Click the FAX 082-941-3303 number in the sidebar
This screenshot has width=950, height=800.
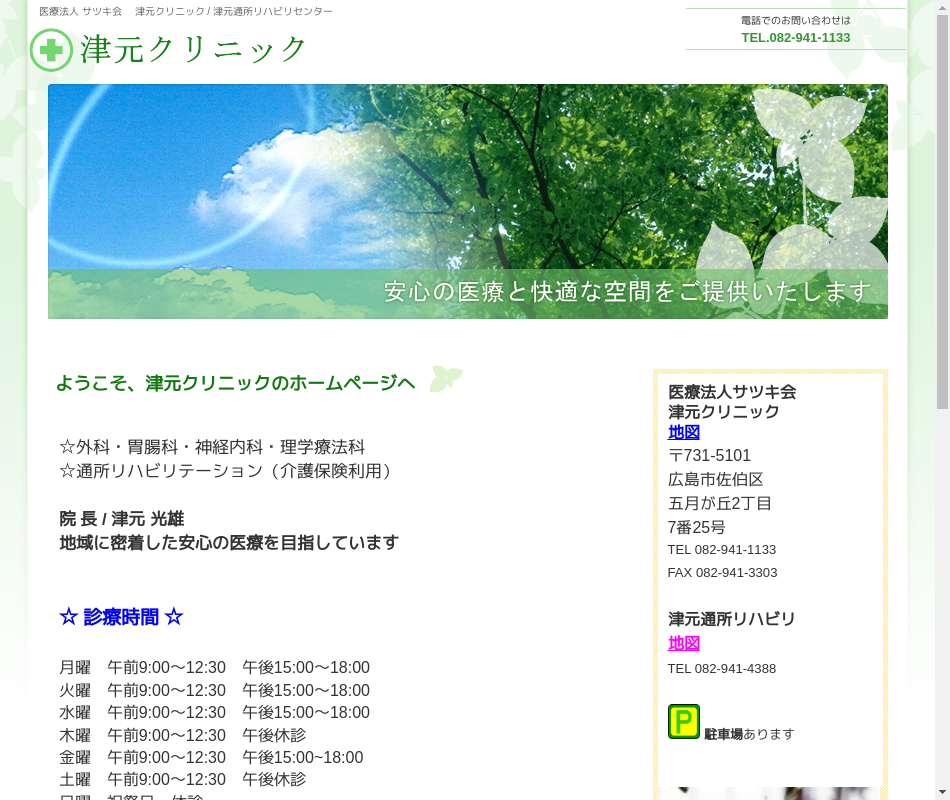point(722,573)
